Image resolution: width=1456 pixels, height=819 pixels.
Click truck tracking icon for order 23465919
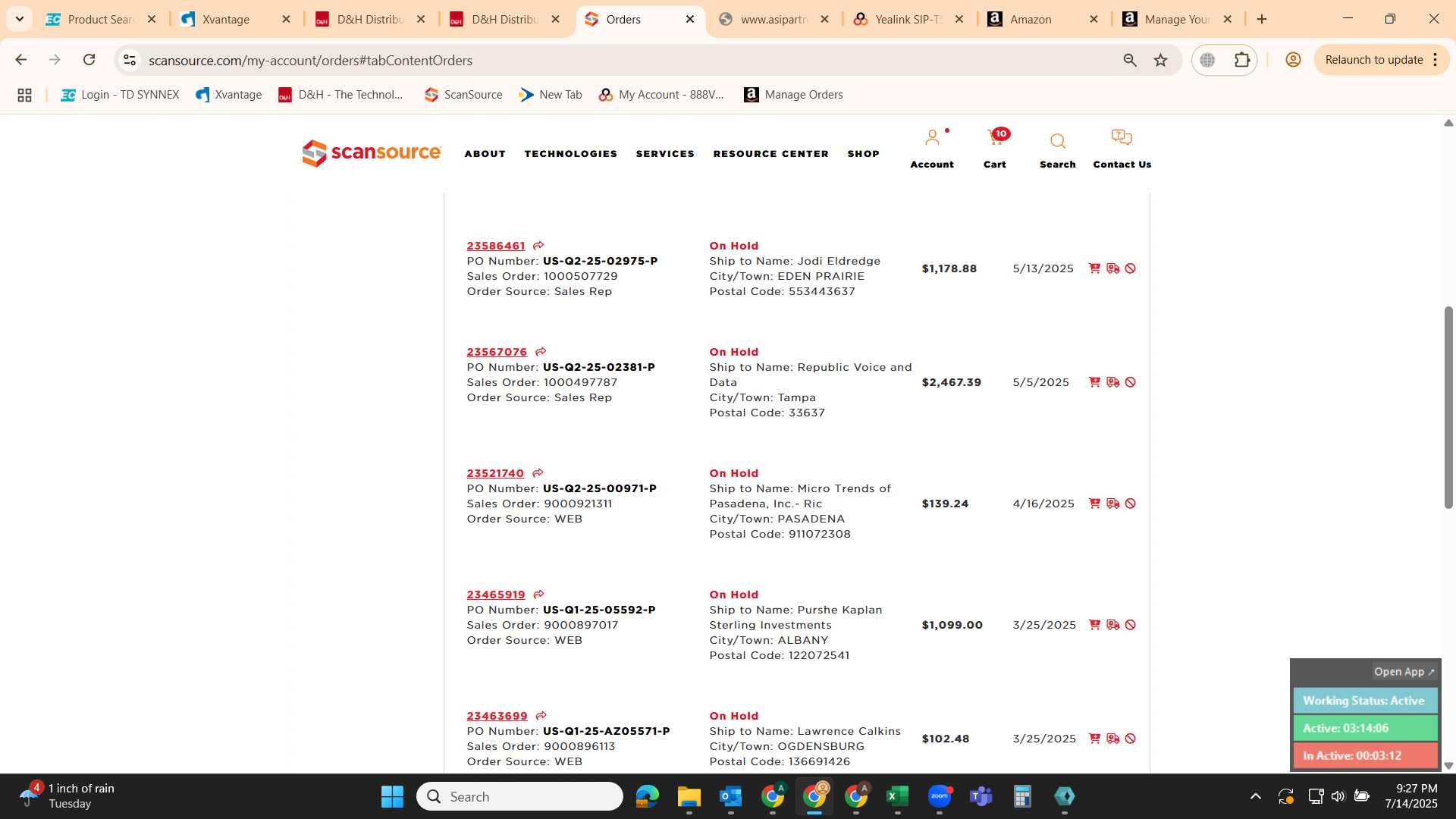1112,625
